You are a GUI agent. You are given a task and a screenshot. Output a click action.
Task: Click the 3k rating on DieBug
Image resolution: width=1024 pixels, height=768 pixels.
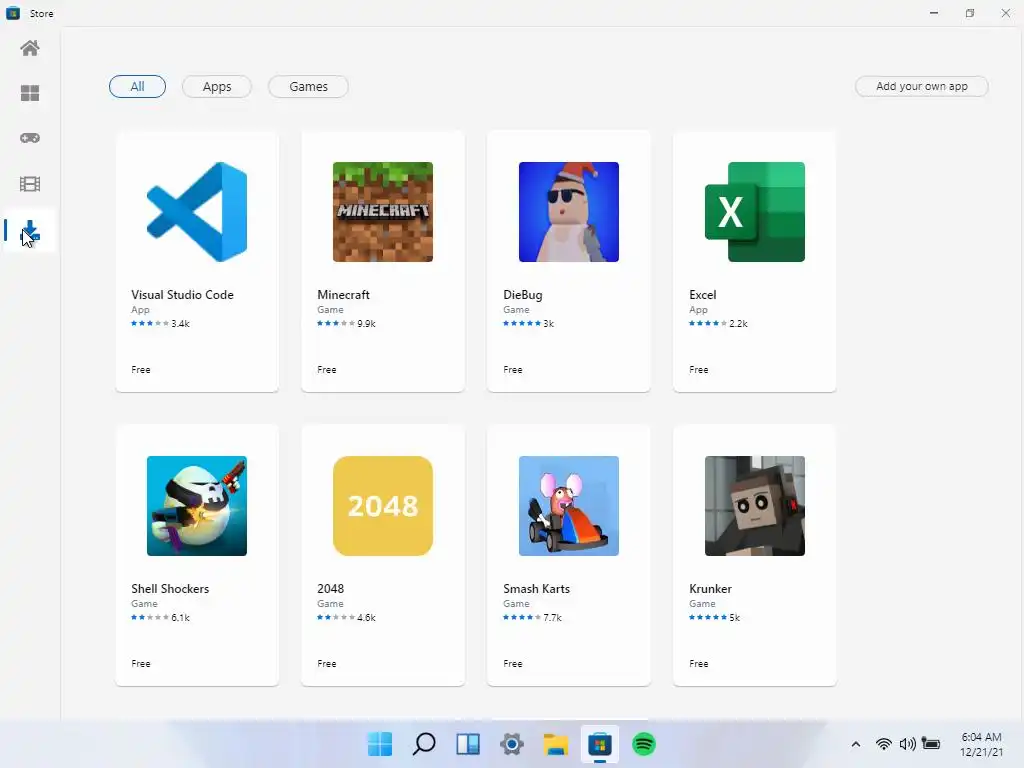(x=549, y=323)
